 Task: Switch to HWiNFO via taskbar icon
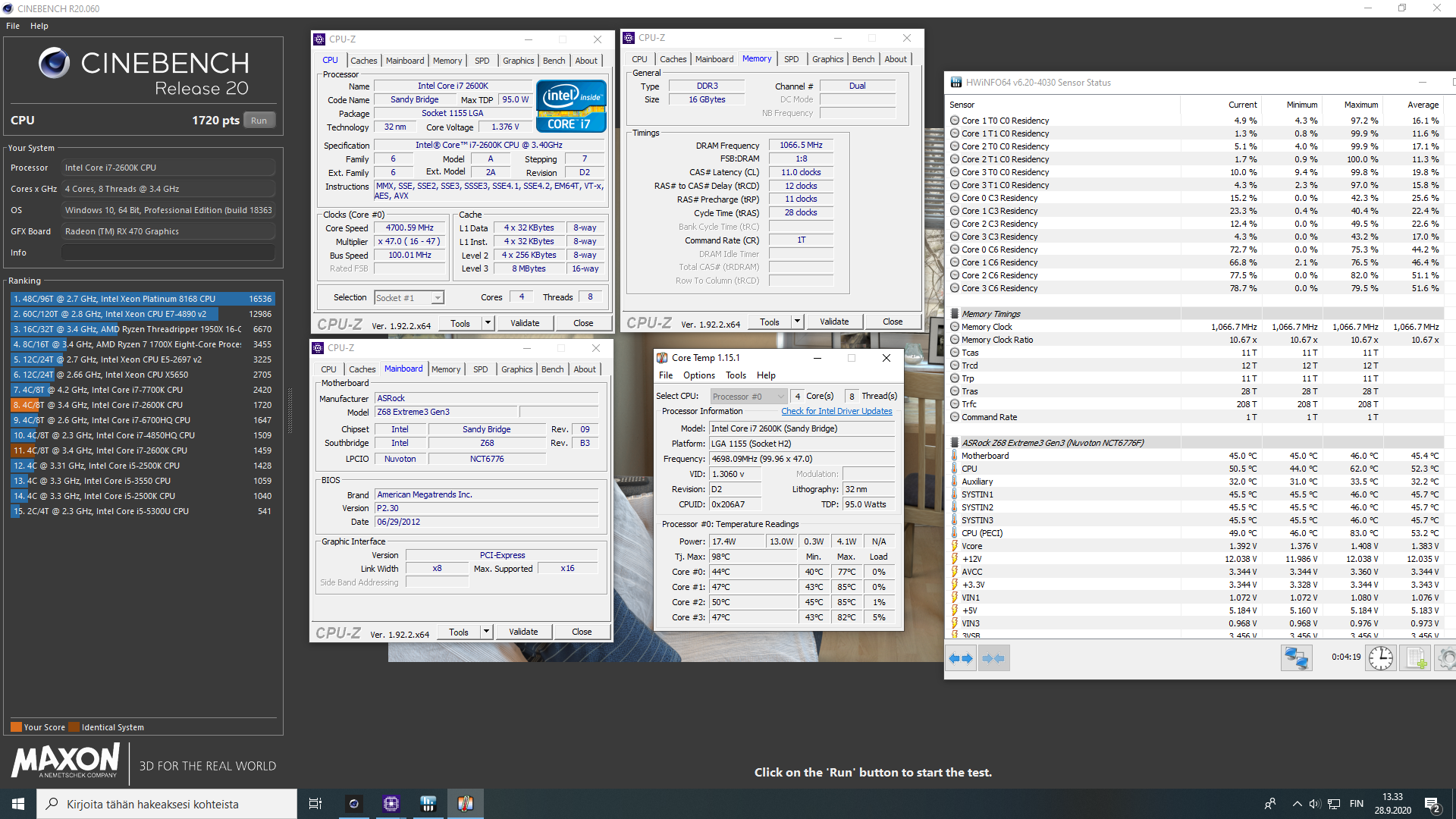(x=428, y=804)
